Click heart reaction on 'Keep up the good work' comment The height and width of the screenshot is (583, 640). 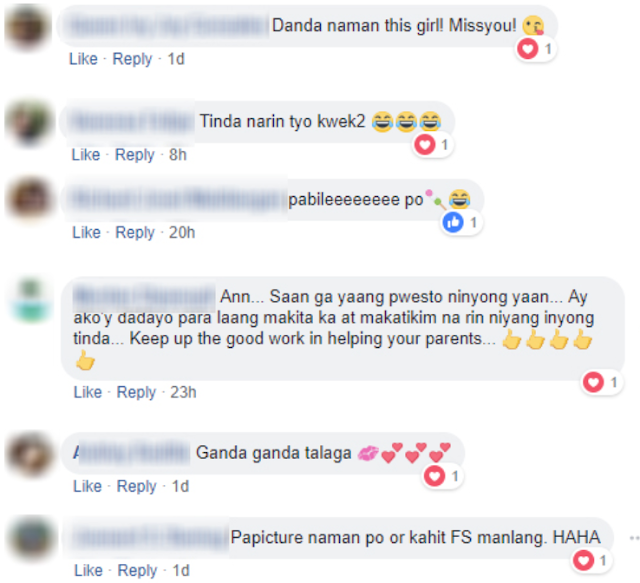pyautogui.click(x=593, y=383)
